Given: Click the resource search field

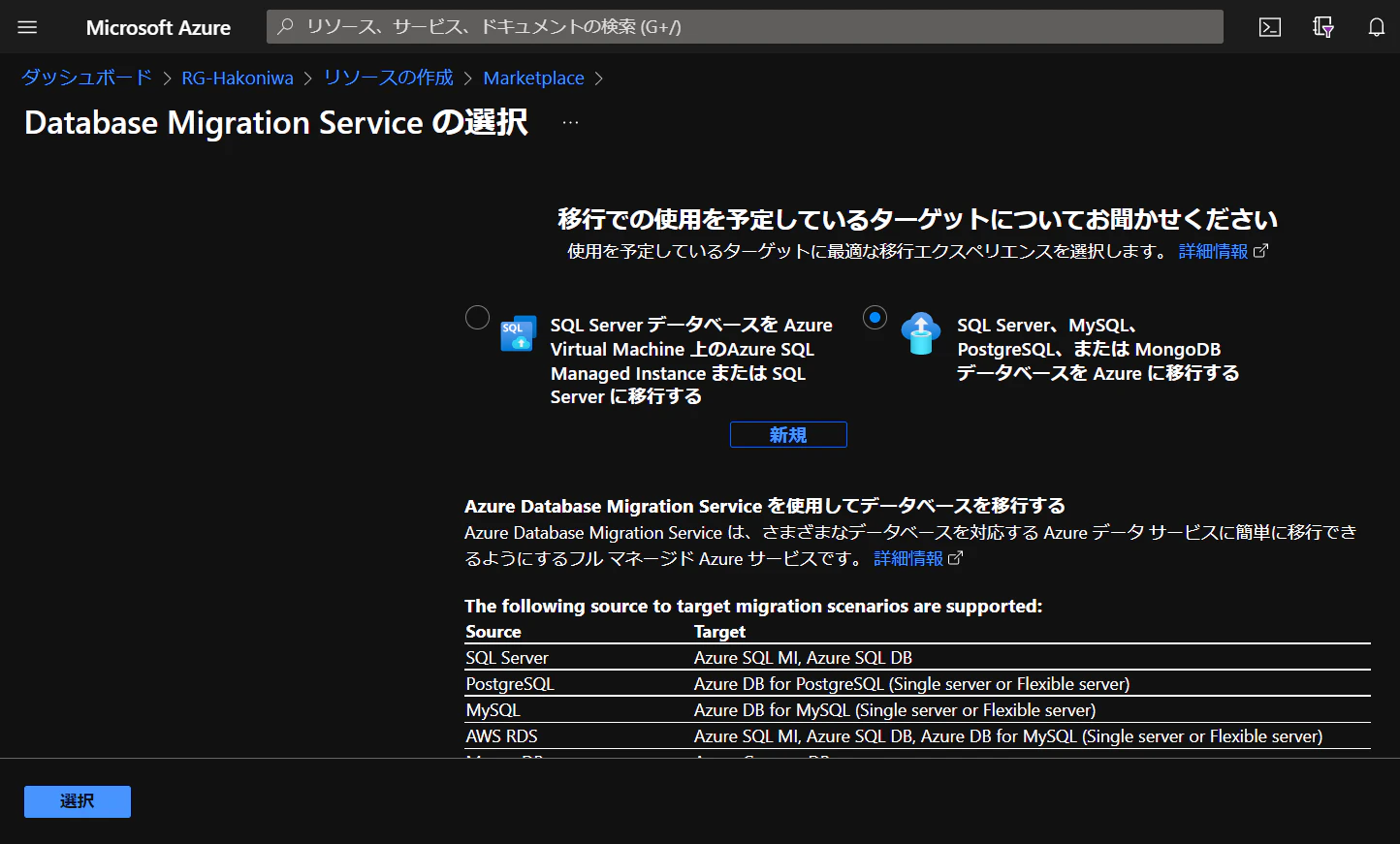Looking at the screenshot, I should click(745, 27).
